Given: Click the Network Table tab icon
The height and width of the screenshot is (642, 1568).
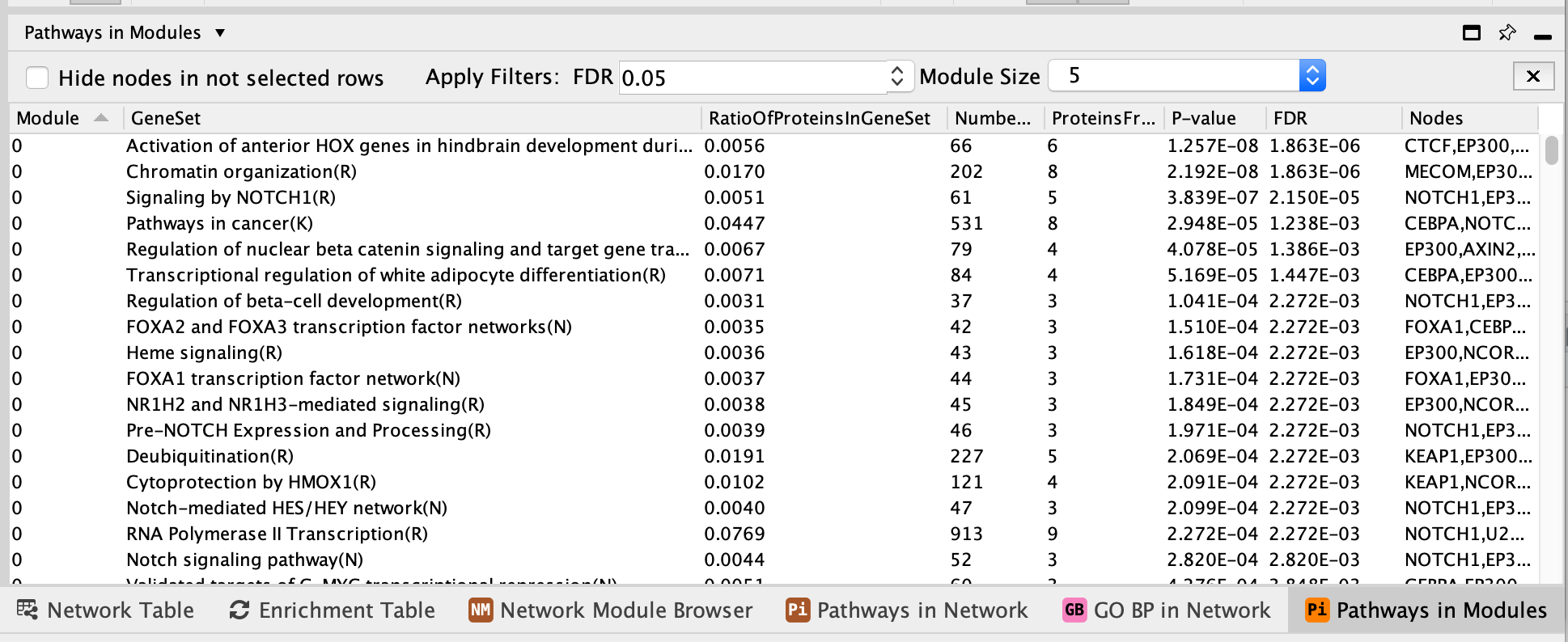Looking at the screenshot, I should click(x=28, y=610).
